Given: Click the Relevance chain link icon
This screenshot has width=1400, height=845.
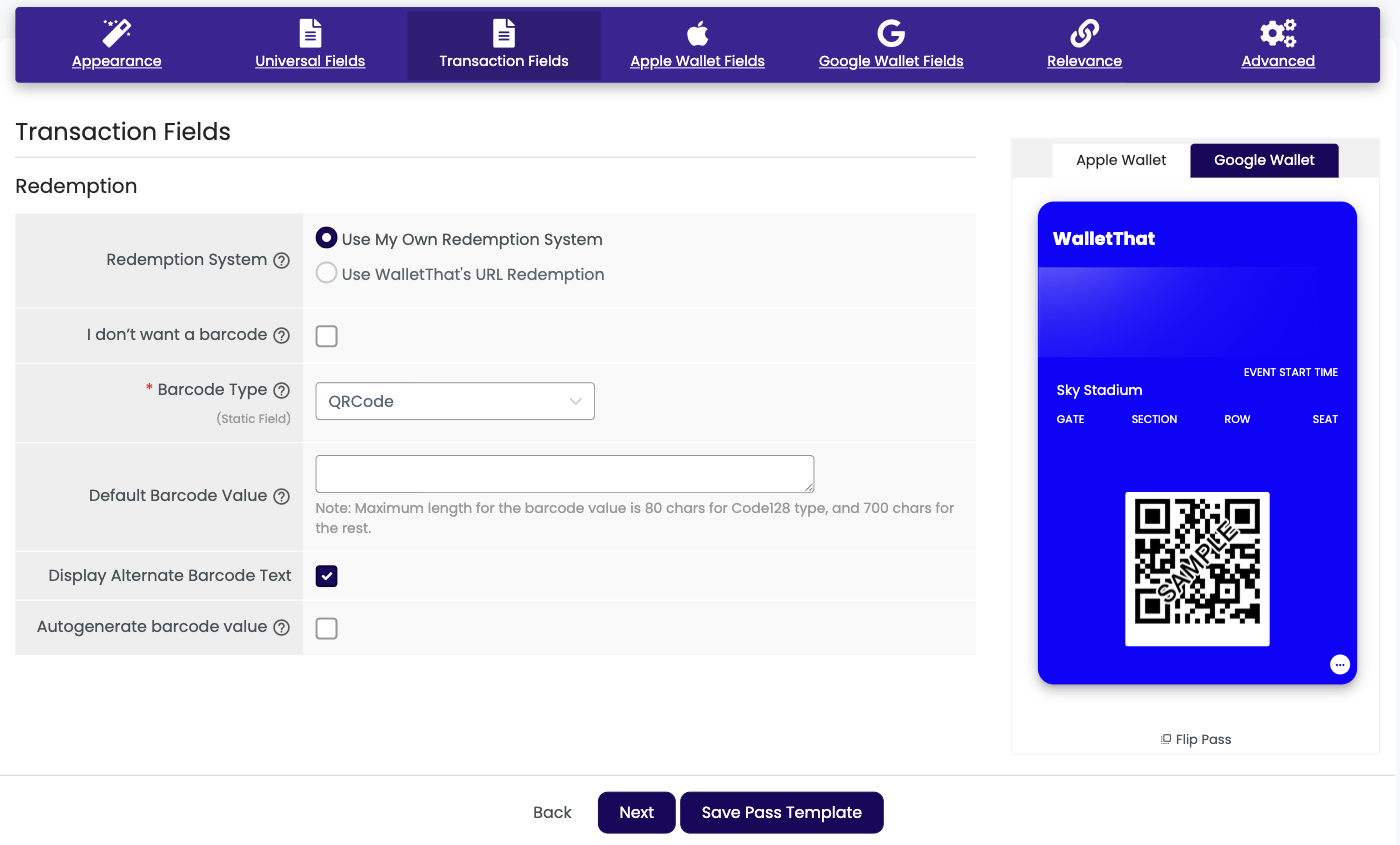Looking at the screenshot, I should (x=1084, y=33).
